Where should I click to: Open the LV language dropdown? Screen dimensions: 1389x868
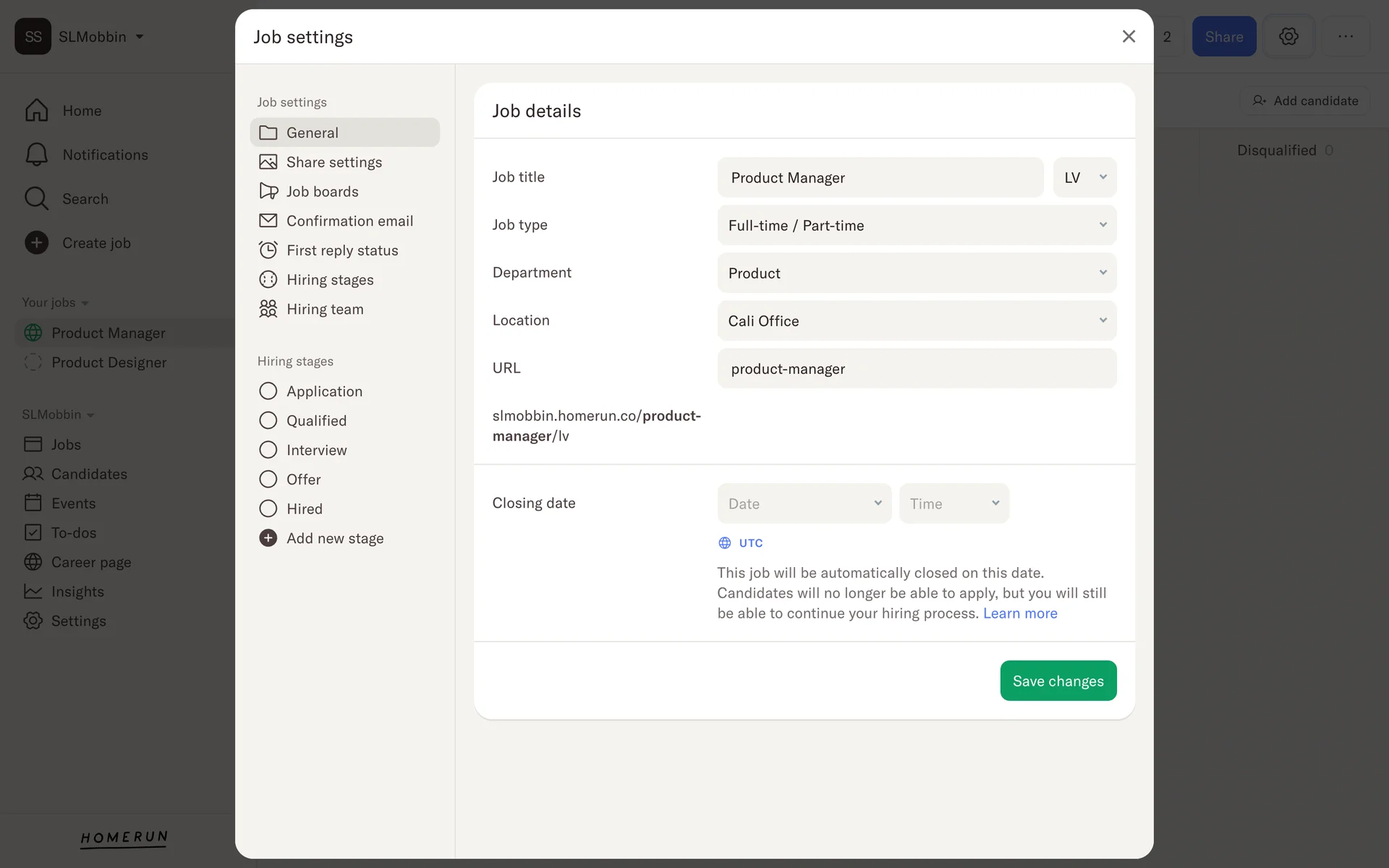tap(1084, 177)
